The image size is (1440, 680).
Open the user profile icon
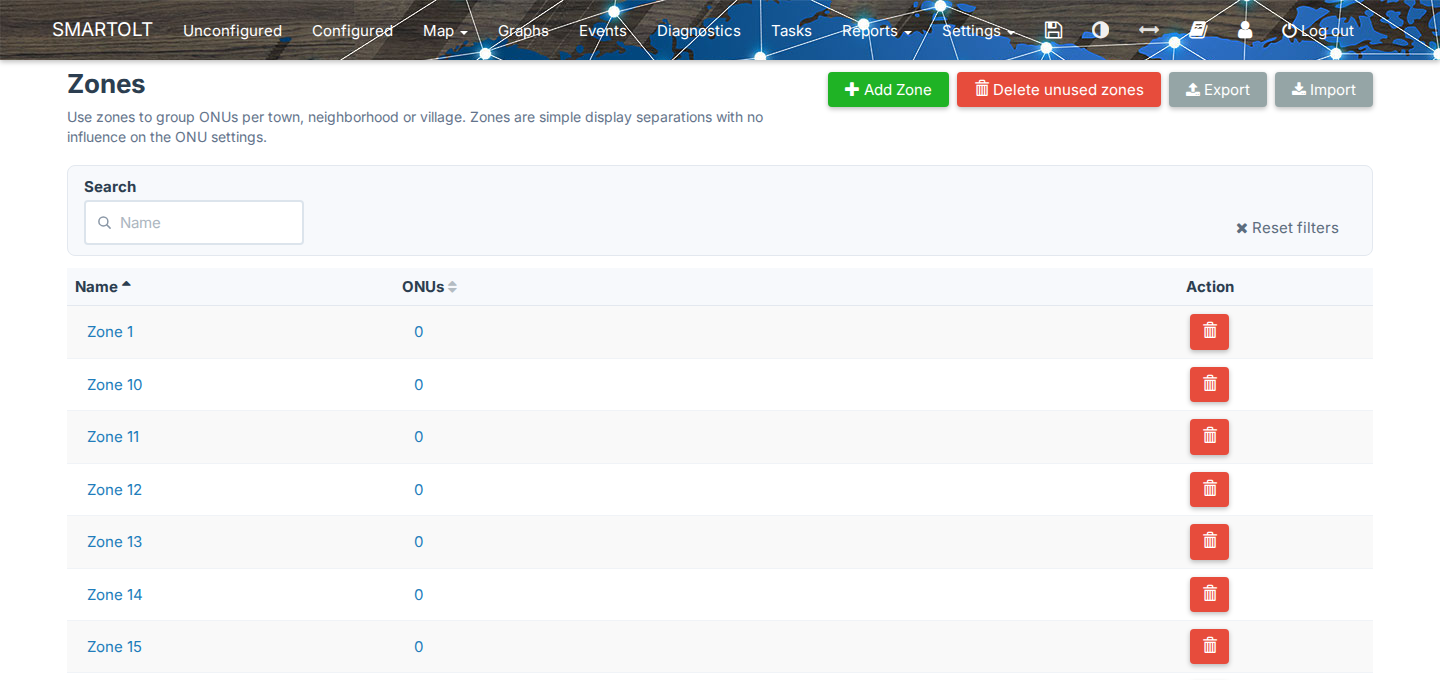point(1245,30)
